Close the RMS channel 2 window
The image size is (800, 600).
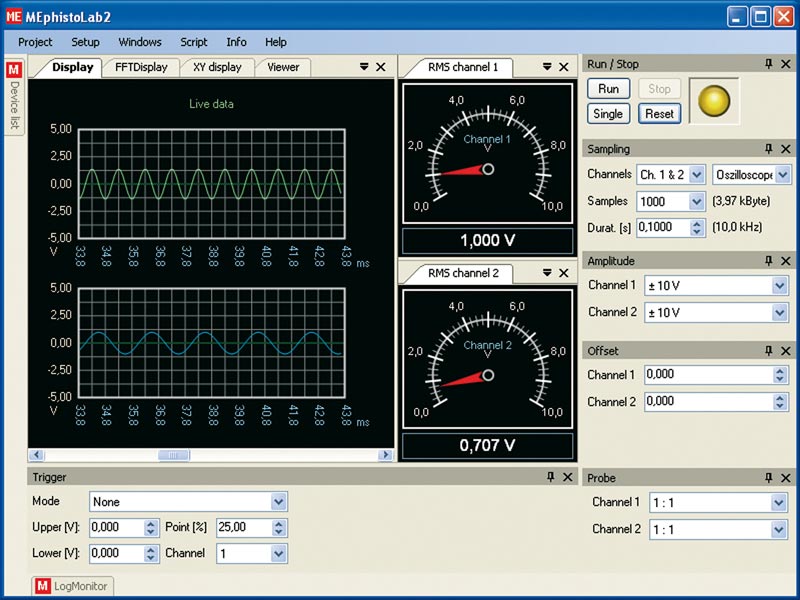pos(564,273)
